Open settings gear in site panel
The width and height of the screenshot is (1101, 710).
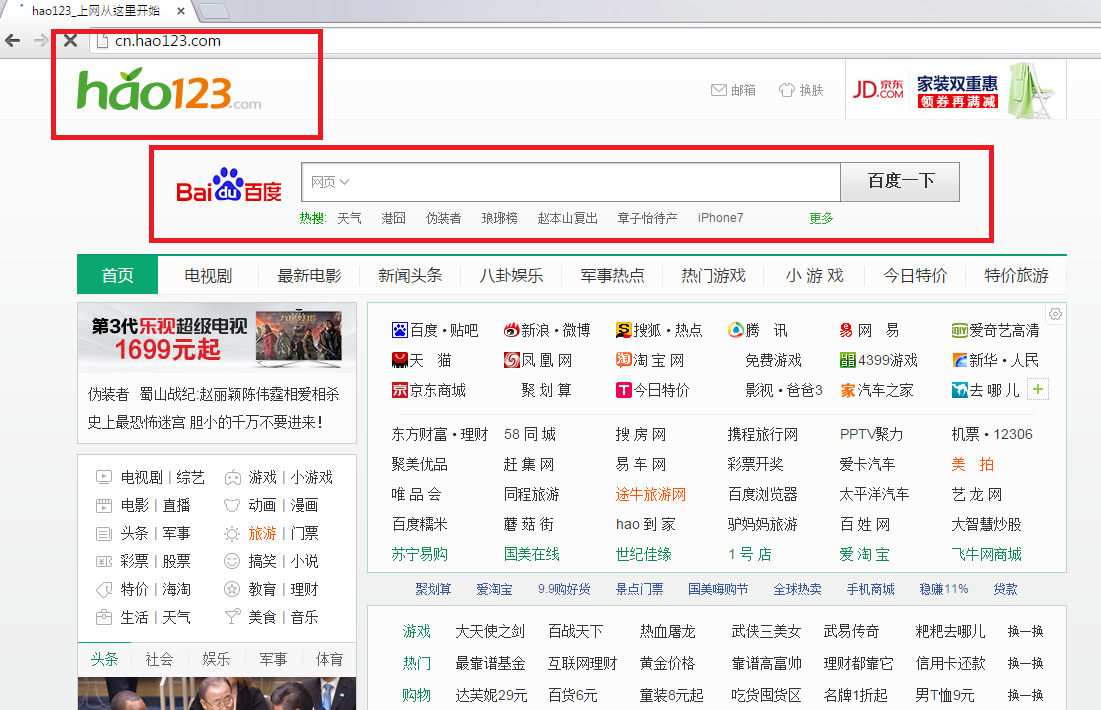[x=1055, y=314]
